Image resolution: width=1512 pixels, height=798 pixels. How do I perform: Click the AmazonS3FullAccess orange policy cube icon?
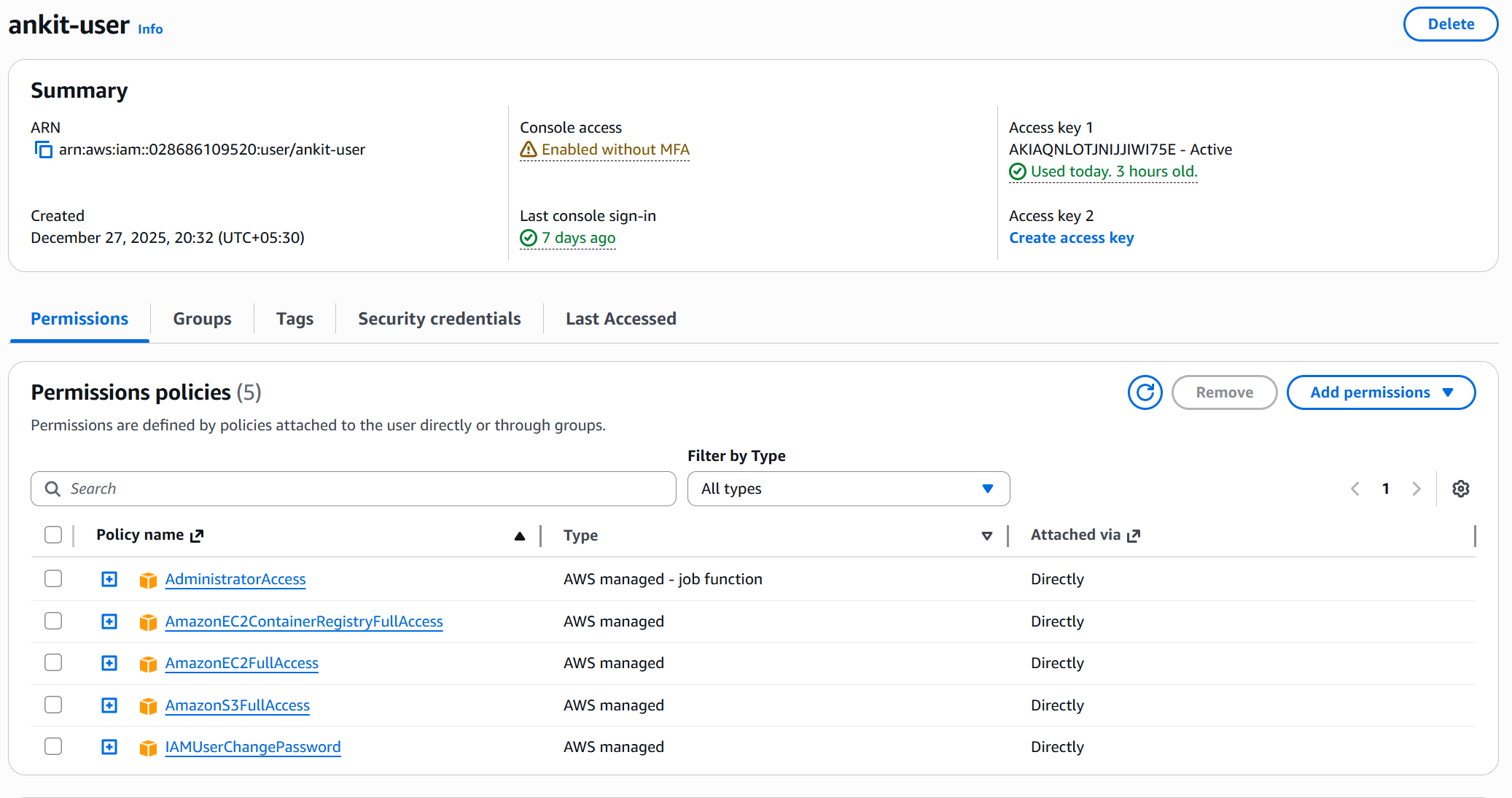coord(148,706)
